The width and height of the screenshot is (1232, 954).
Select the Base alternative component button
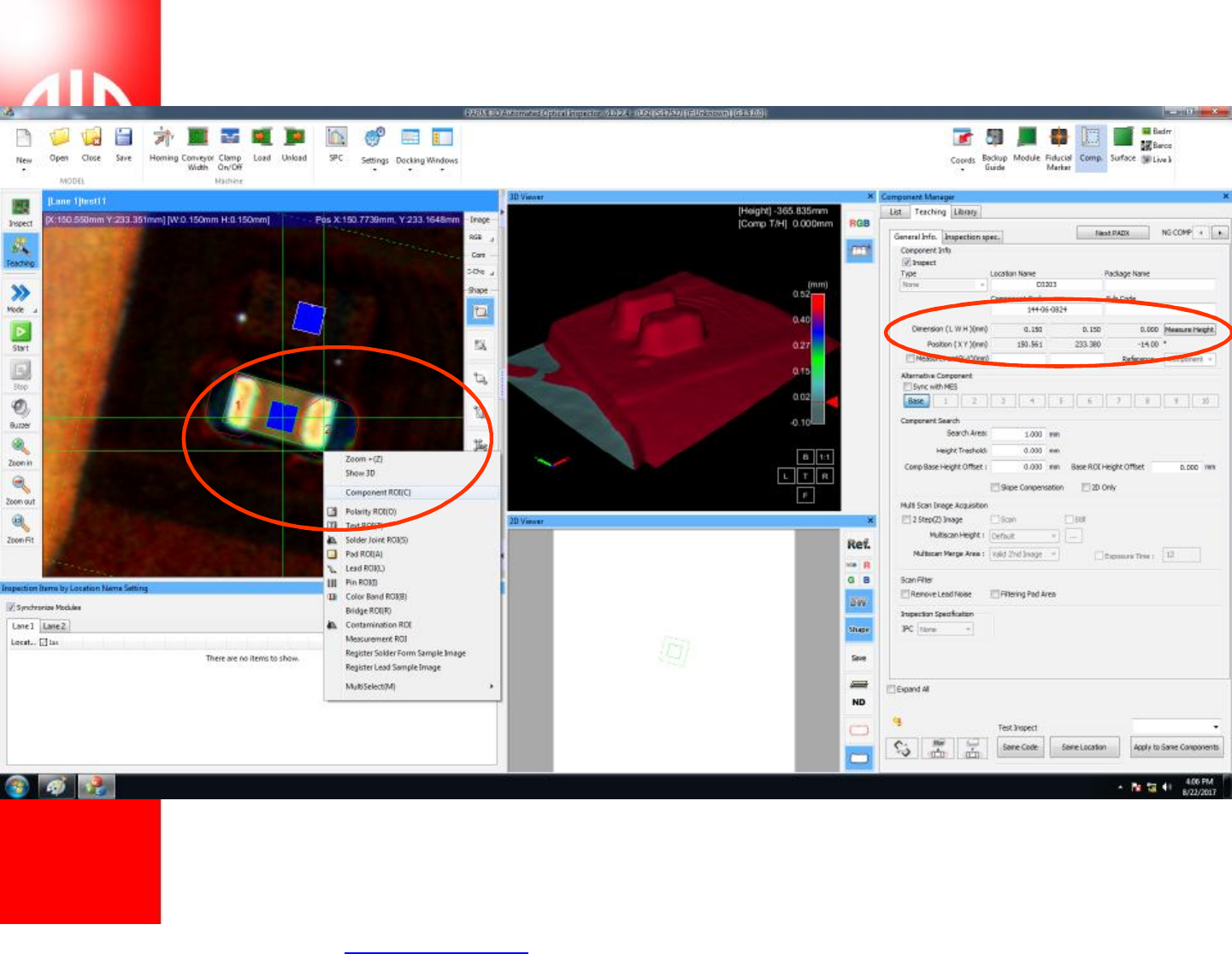916,401
